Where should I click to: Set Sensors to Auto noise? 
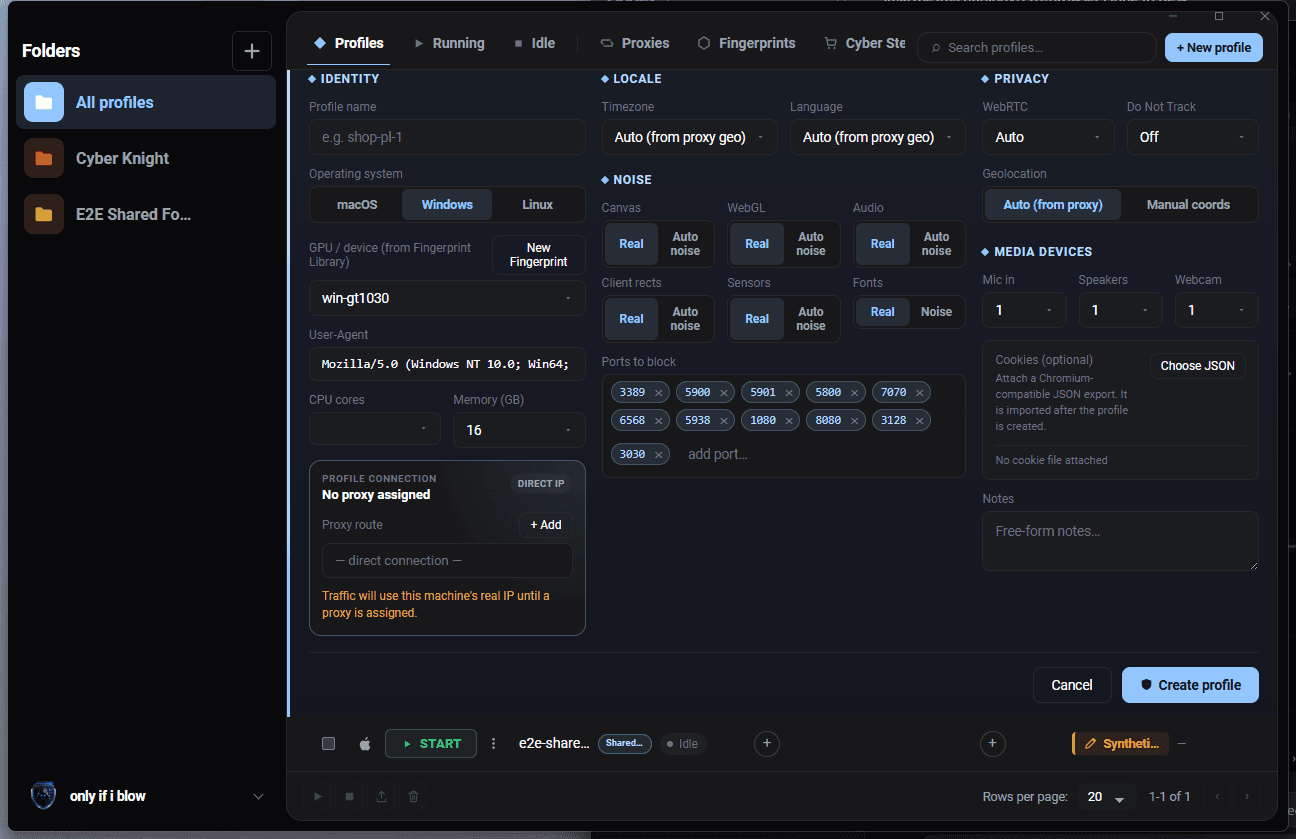(811, 319)
